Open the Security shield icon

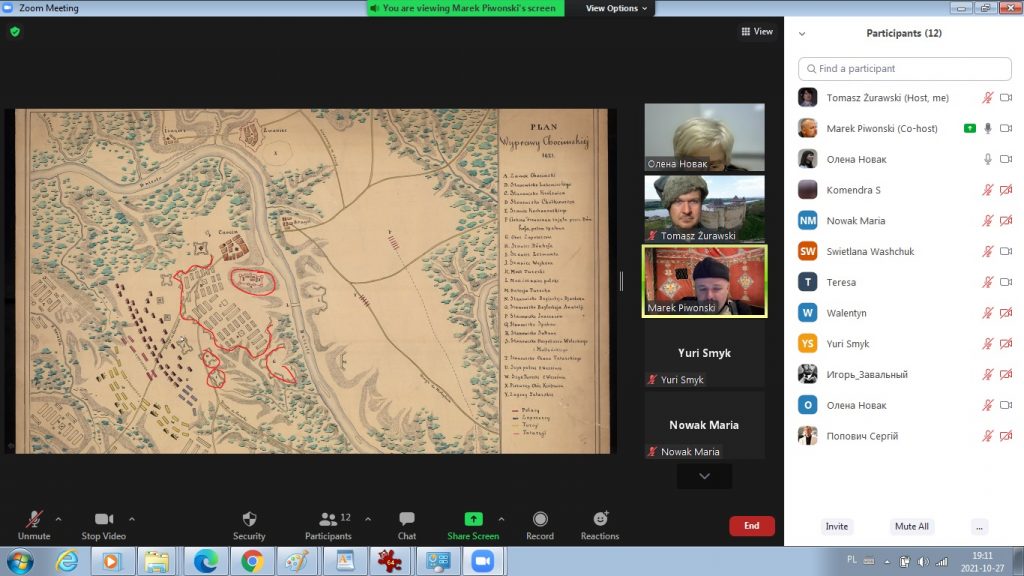[249, 520]
